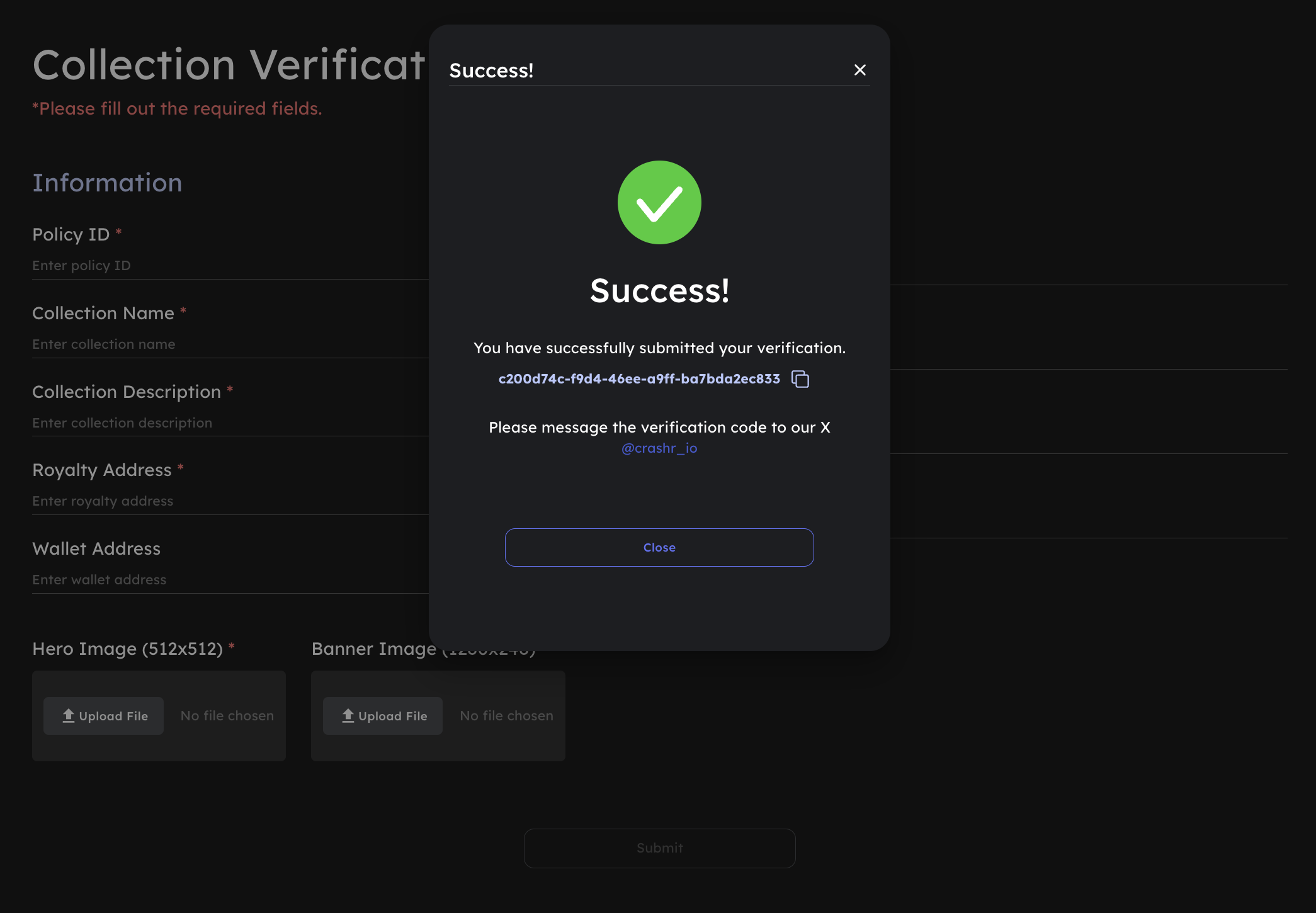Screen dimensions: 1316x913
Task: Open the @crashr_io X profile link
Action: [659, 448]
